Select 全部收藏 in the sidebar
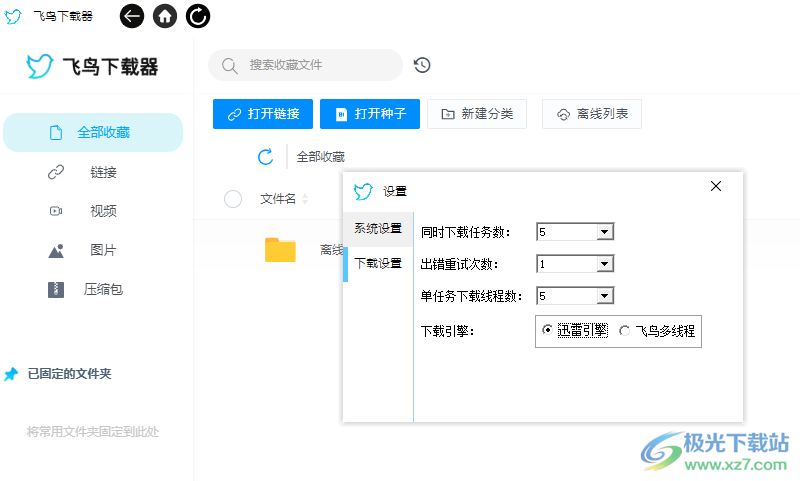The height and width of the screenshot is (481, 800). [x=93, y=133]
